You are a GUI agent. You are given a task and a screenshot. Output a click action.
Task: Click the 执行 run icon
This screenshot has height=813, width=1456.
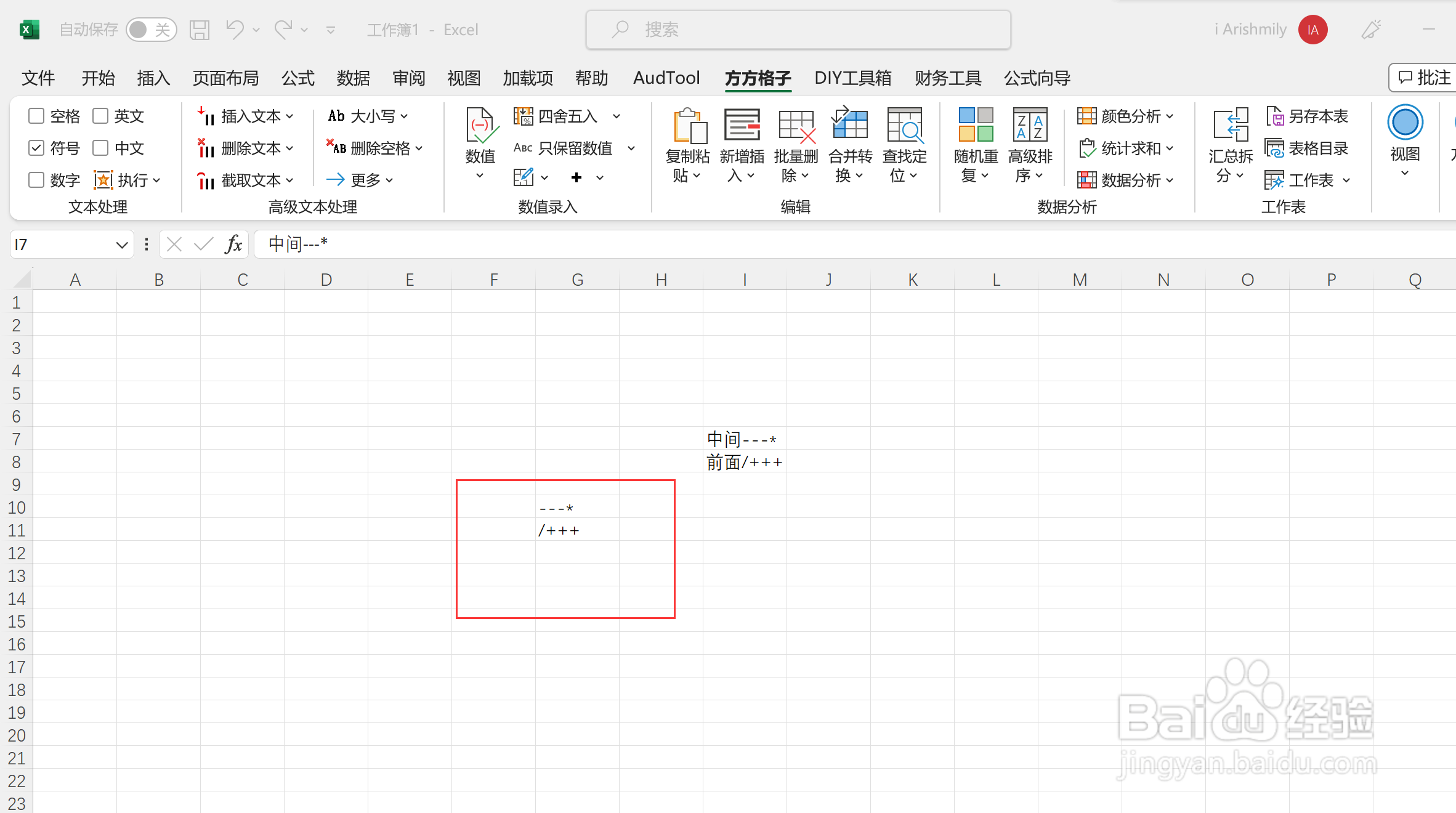coord(103,180)
